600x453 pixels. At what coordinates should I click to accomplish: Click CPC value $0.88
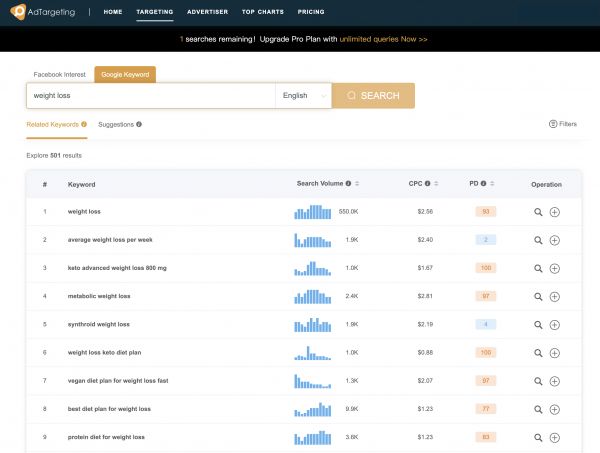click(x=425, y=352)
